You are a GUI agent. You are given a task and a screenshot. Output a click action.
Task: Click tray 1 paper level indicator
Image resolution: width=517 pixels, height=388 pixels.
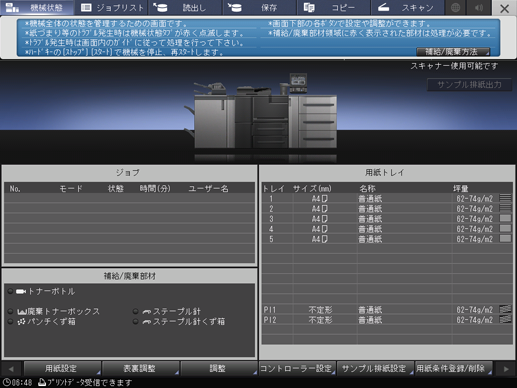[x=505, y=198]
